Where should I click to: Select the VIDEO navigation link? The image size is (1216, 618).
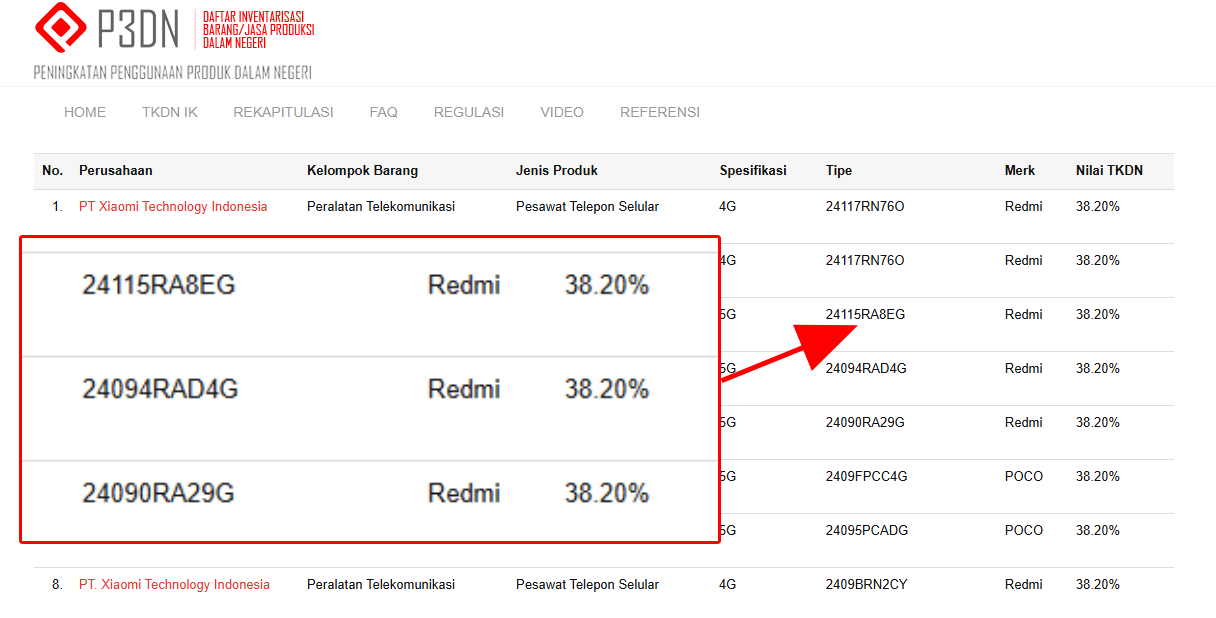click(561, 112)
